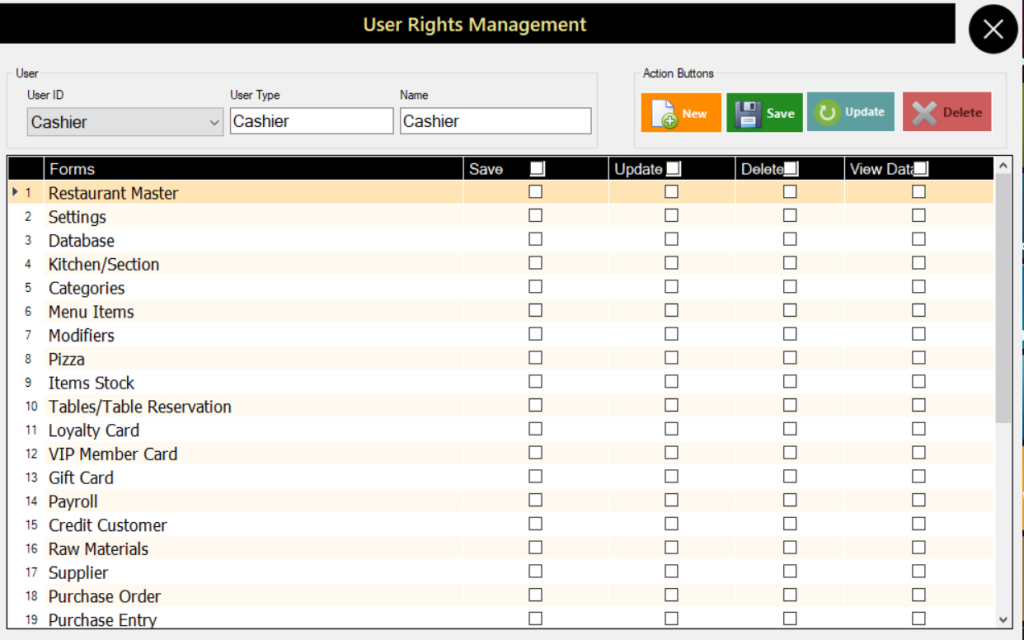Viewport: 1024px width, 640px height.
Task: Click the red Delete action button
Action: [947, 112]
